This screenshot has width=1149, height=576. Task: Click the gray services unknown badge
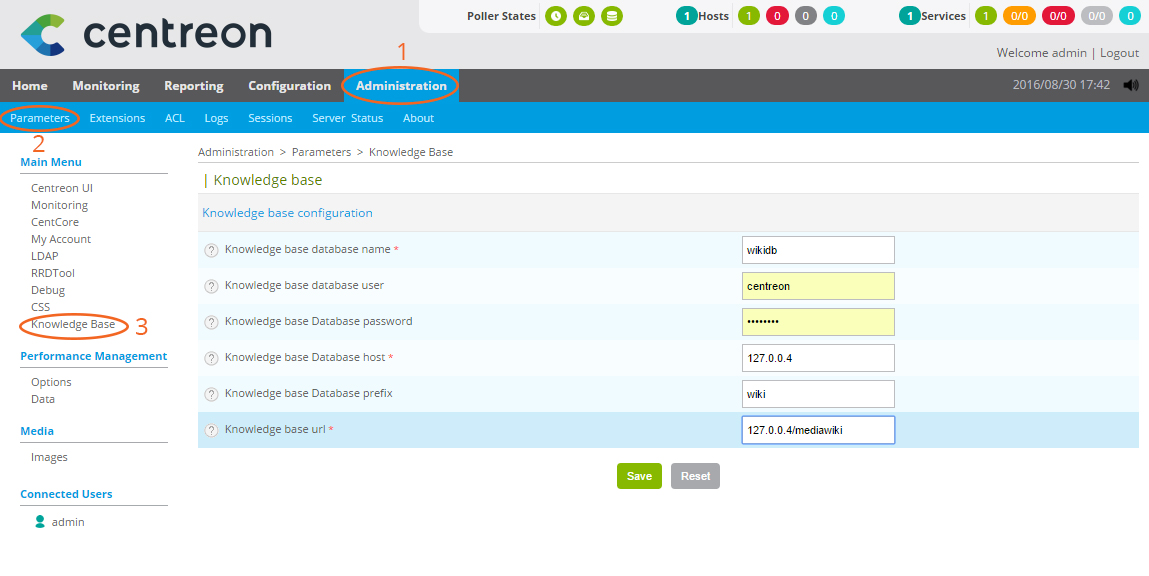click(1096, 15)
